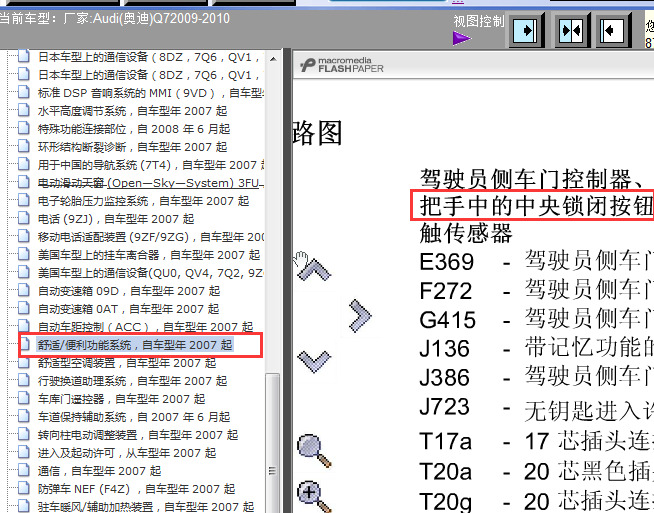Open 用于中国的导航系统 (7T4) entry
Image resolution: width=654 pixels, height=513 pixels.
(151, 165)
